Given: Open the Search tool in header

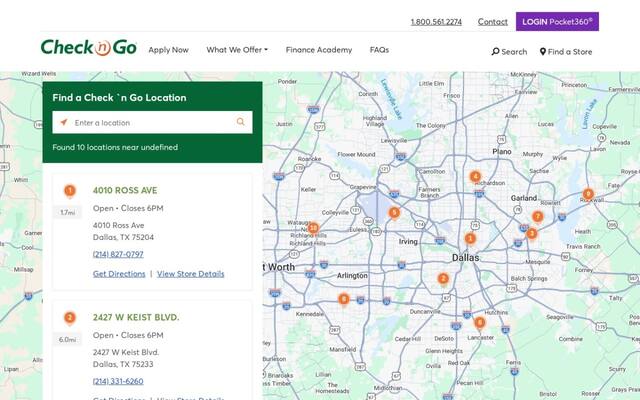Looking at the screenshot, I should point(509,52).
